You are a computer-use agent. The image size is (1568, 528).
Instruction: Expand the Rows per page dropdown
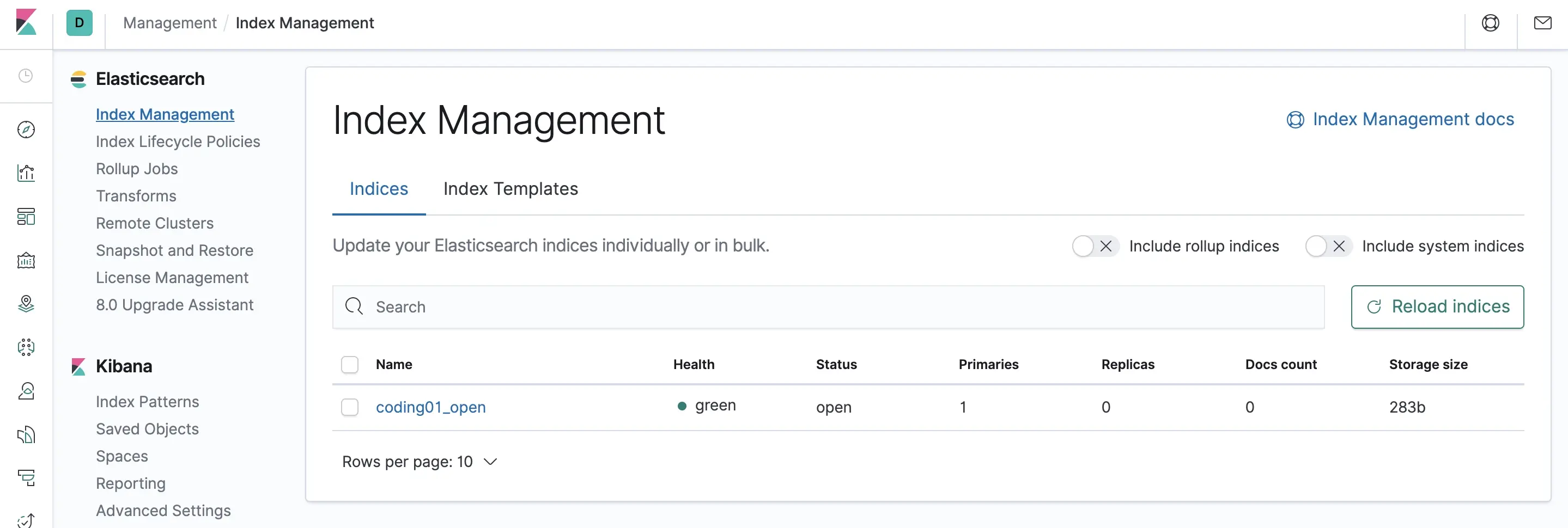[420, 462]
